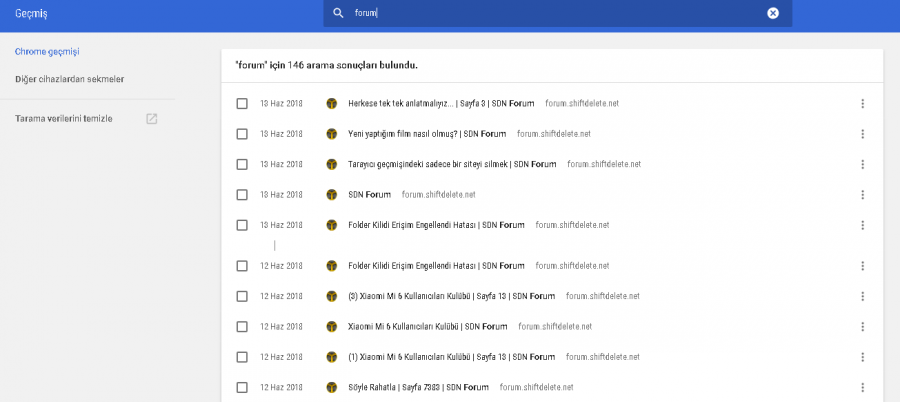Open three-dot menu for 'Yeni yaptığım film' entry
Image resolution: width=900 pixels, height=402 pixels.
click(862, 134)
